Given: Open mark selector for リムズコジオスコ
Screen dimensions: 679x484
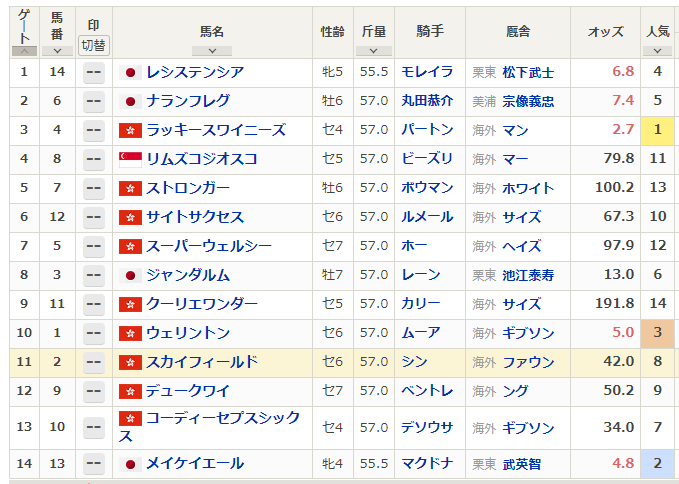Looking at the screenshot, I should [x=94, y=160].
